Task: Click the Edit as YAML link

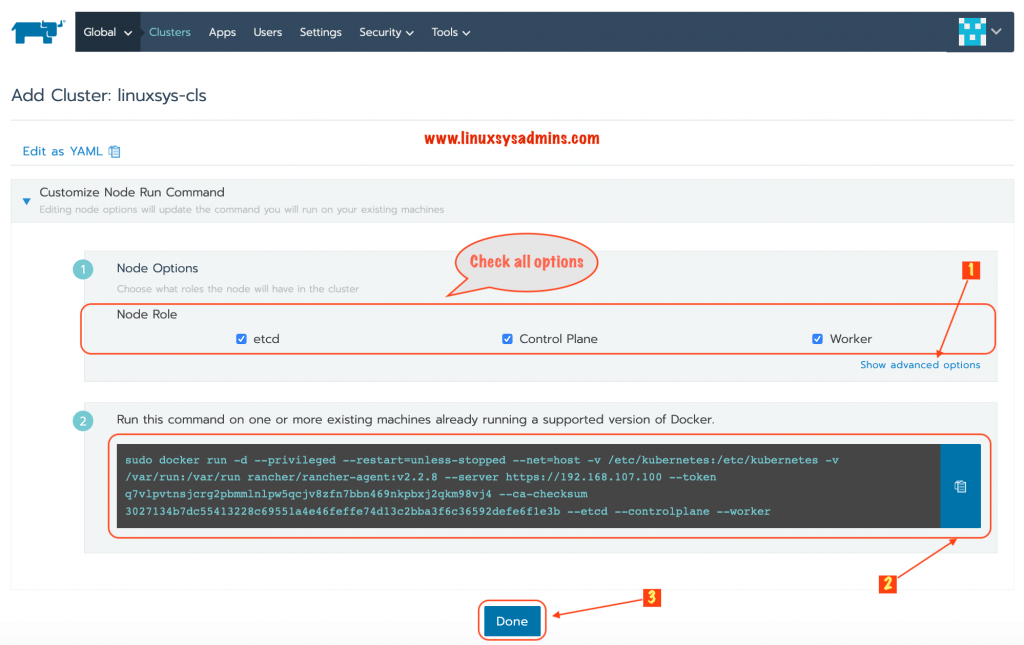Action: tap(63, 151)
